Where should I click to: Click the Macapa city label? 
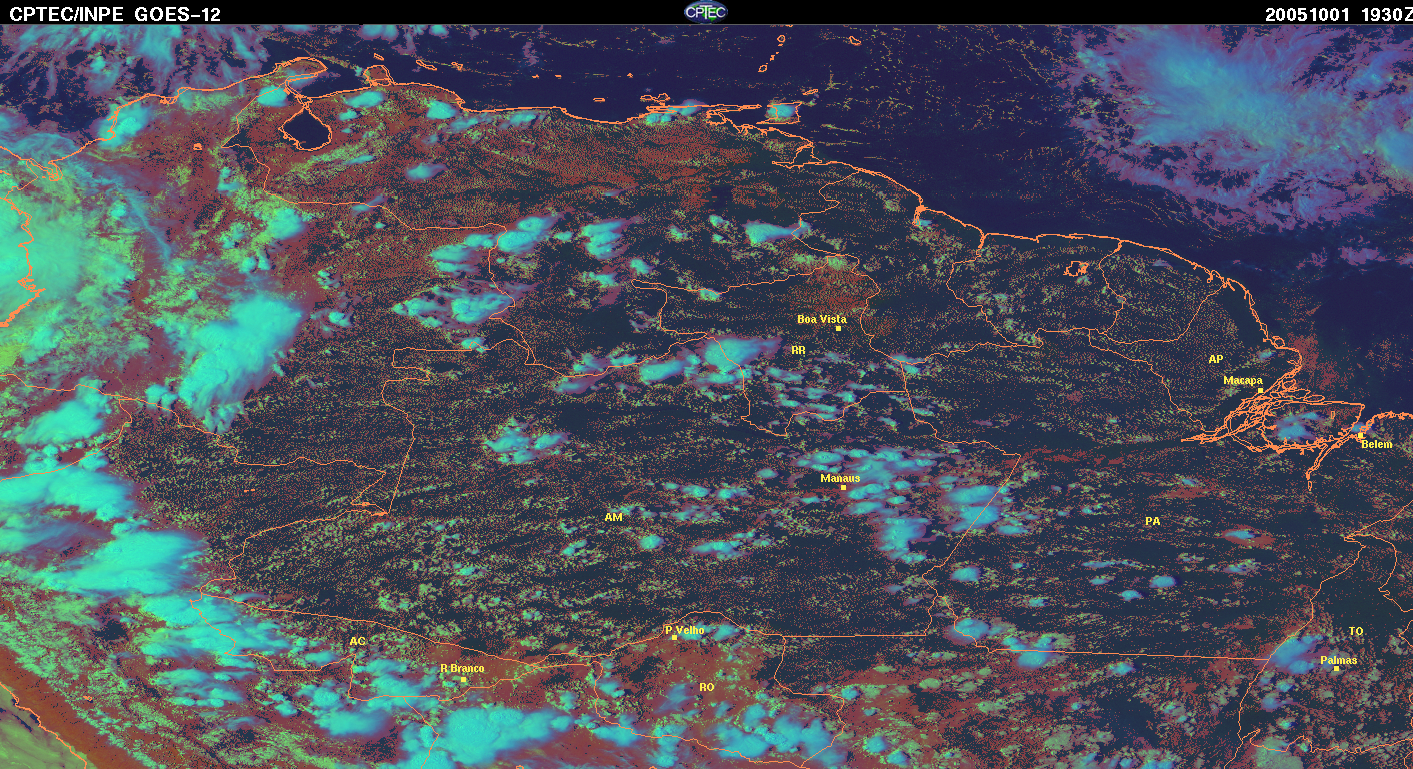point(1243,380)
